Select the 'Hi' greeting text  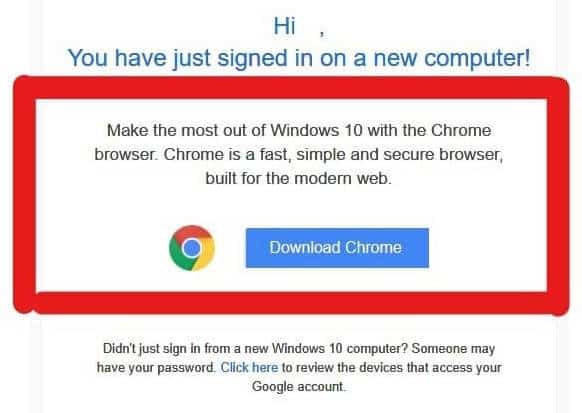tap(285, 27)
